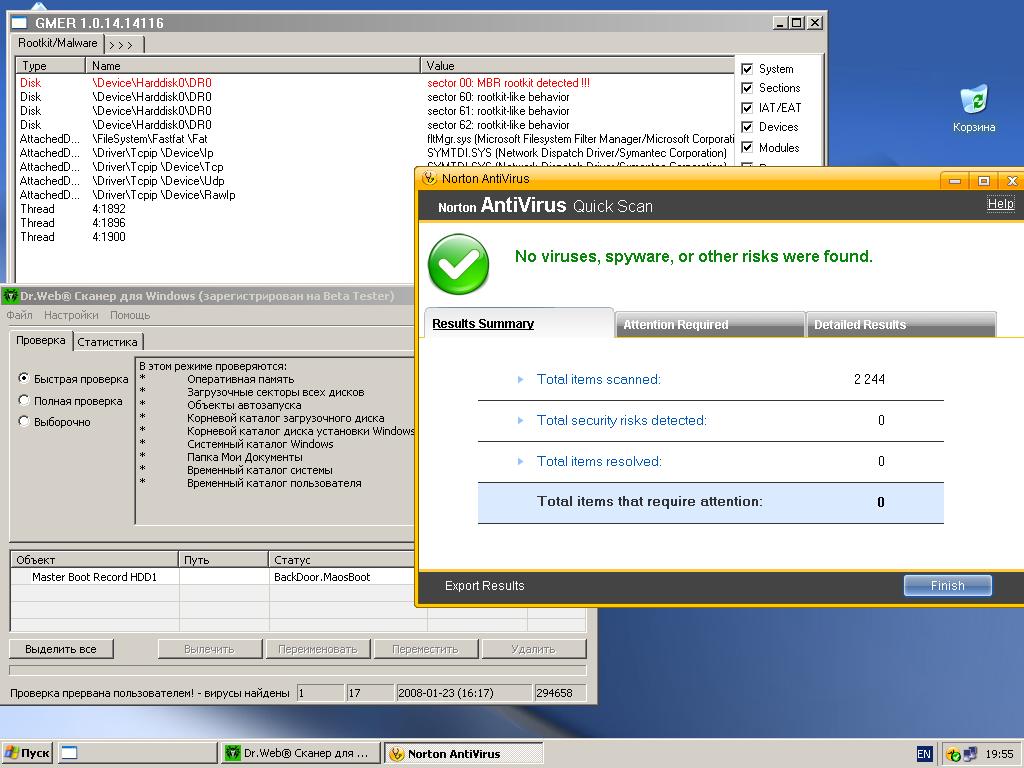The height and width of the screenshot is (768, 1024).
Task: Click the Name column header in GMER
Action: (x=253, y=65)
